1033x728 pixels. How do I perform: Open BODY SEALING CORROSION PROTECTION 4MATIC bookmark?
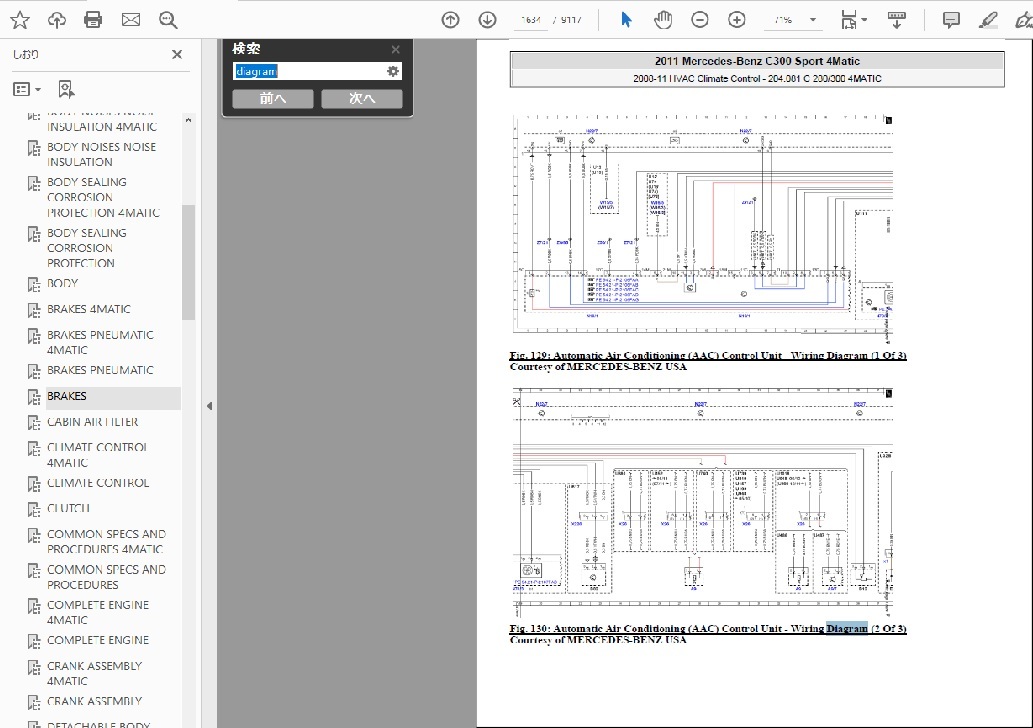(x=103, y=197)
